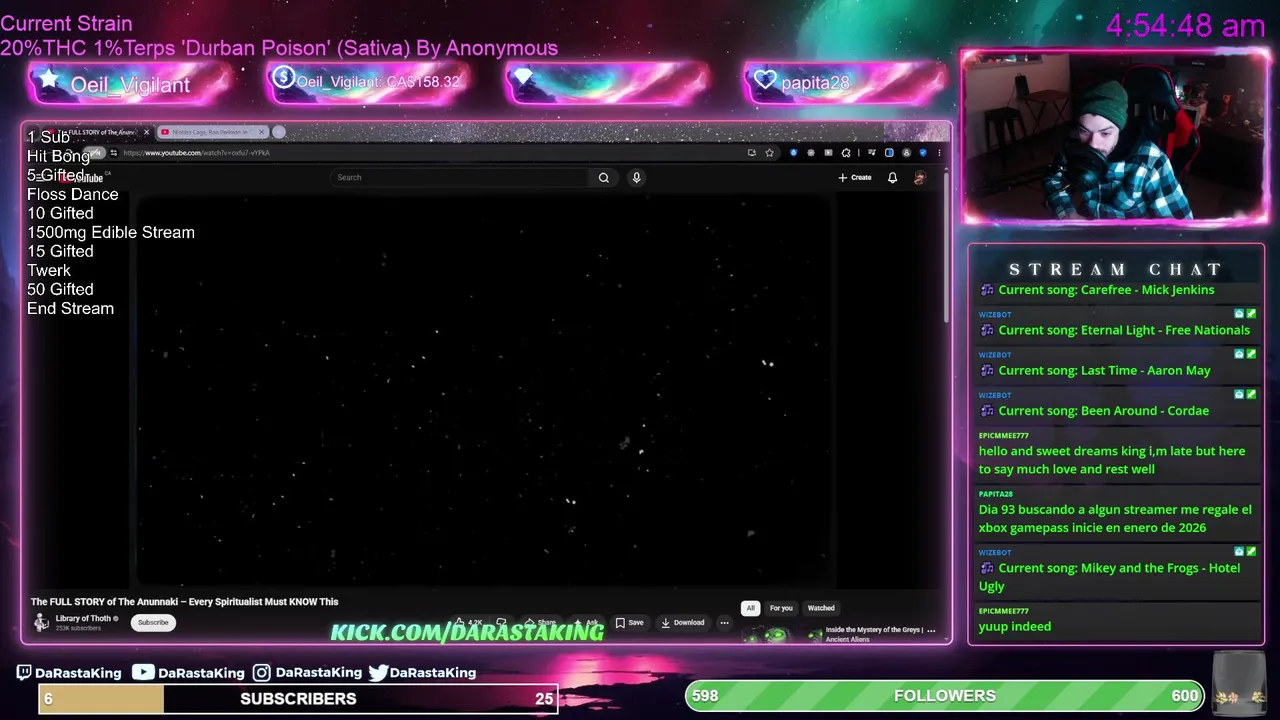Click the video player extension icon

(828, 153)
